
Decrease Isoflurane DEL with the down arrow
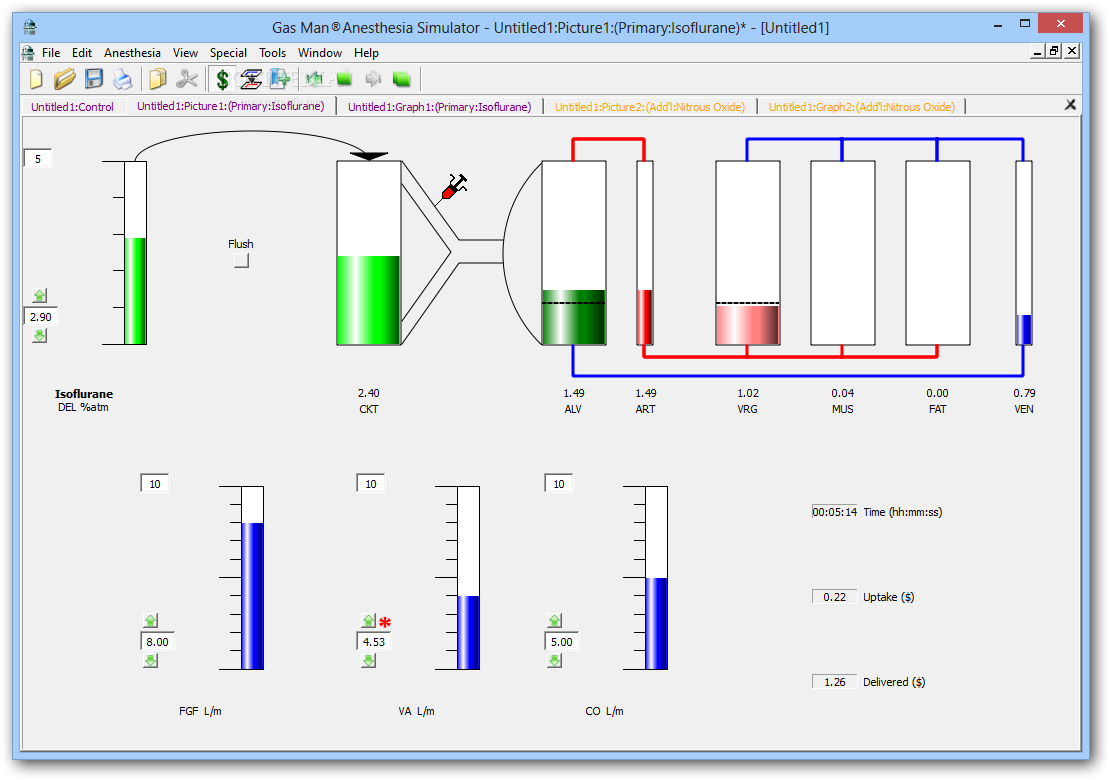pos(40,335)
